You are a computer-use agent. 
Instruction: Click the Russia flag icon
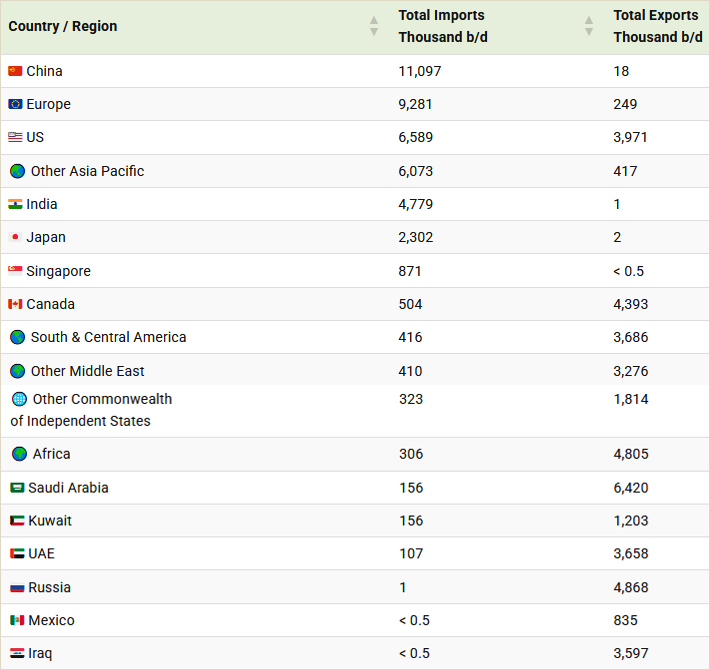(x=17, y=587)
